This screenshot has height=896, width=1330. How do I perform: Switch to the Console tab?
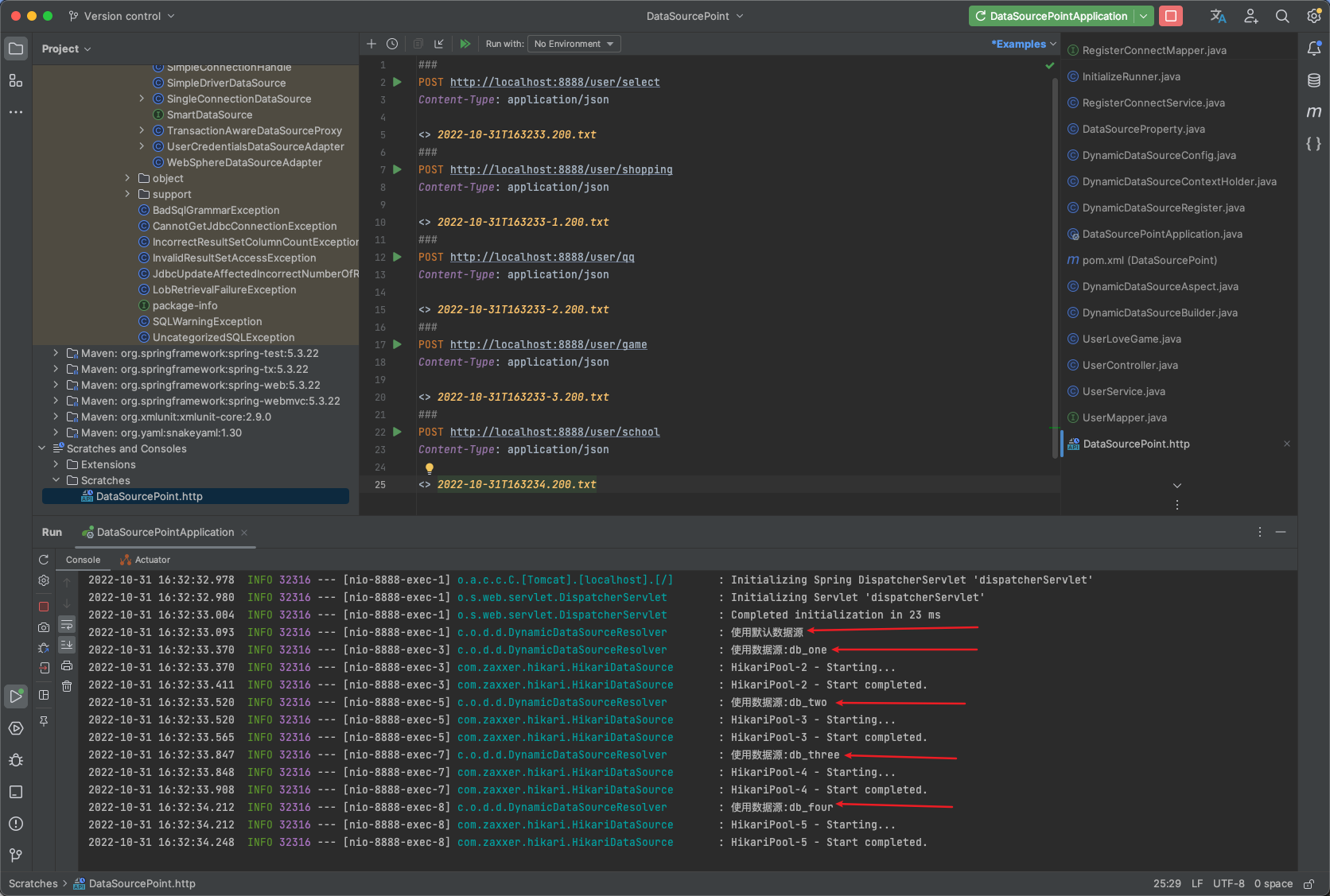click(x=83, y=560)
